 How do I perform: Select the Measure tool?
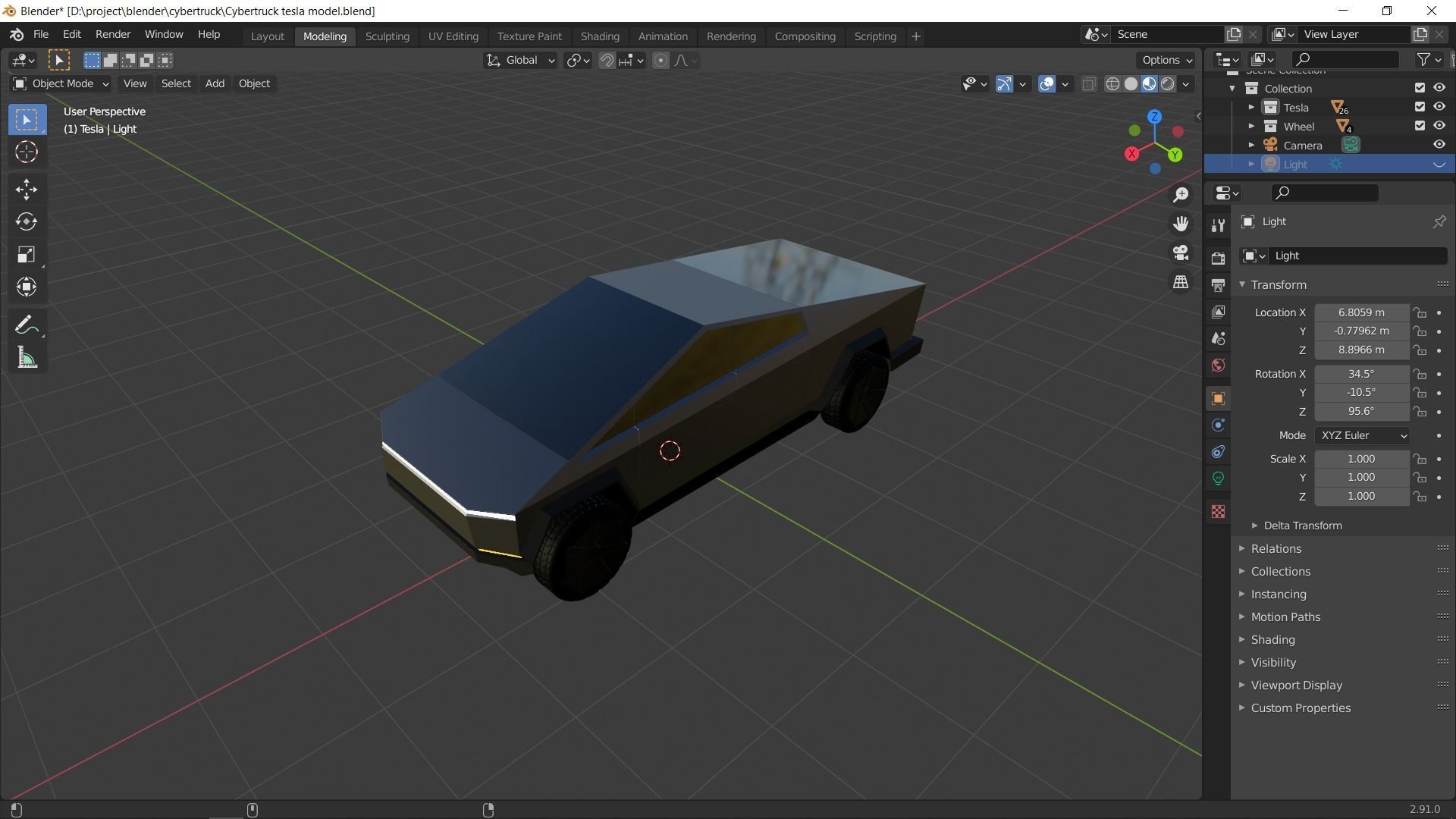tap(27, 358)
